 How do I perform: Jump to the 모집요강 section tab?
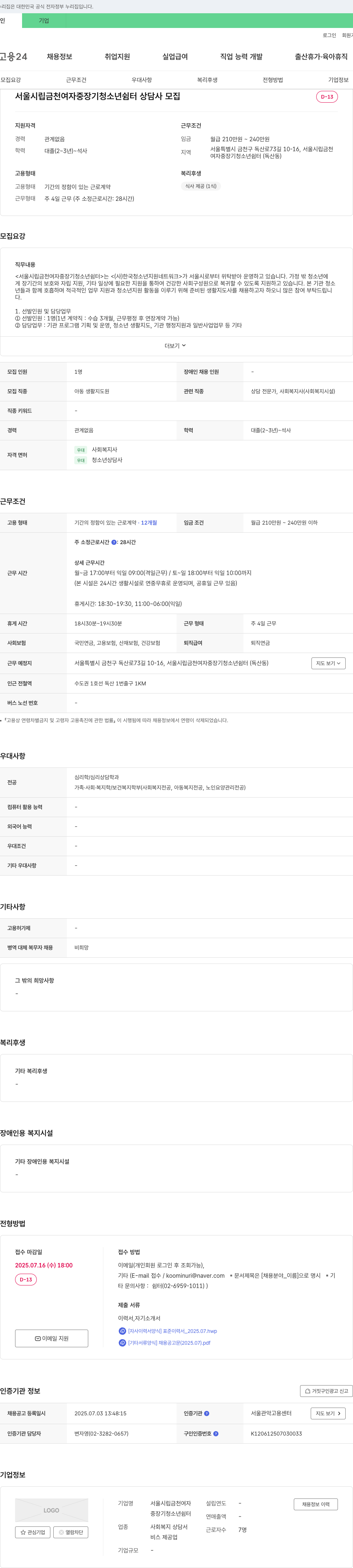point(11,80)
